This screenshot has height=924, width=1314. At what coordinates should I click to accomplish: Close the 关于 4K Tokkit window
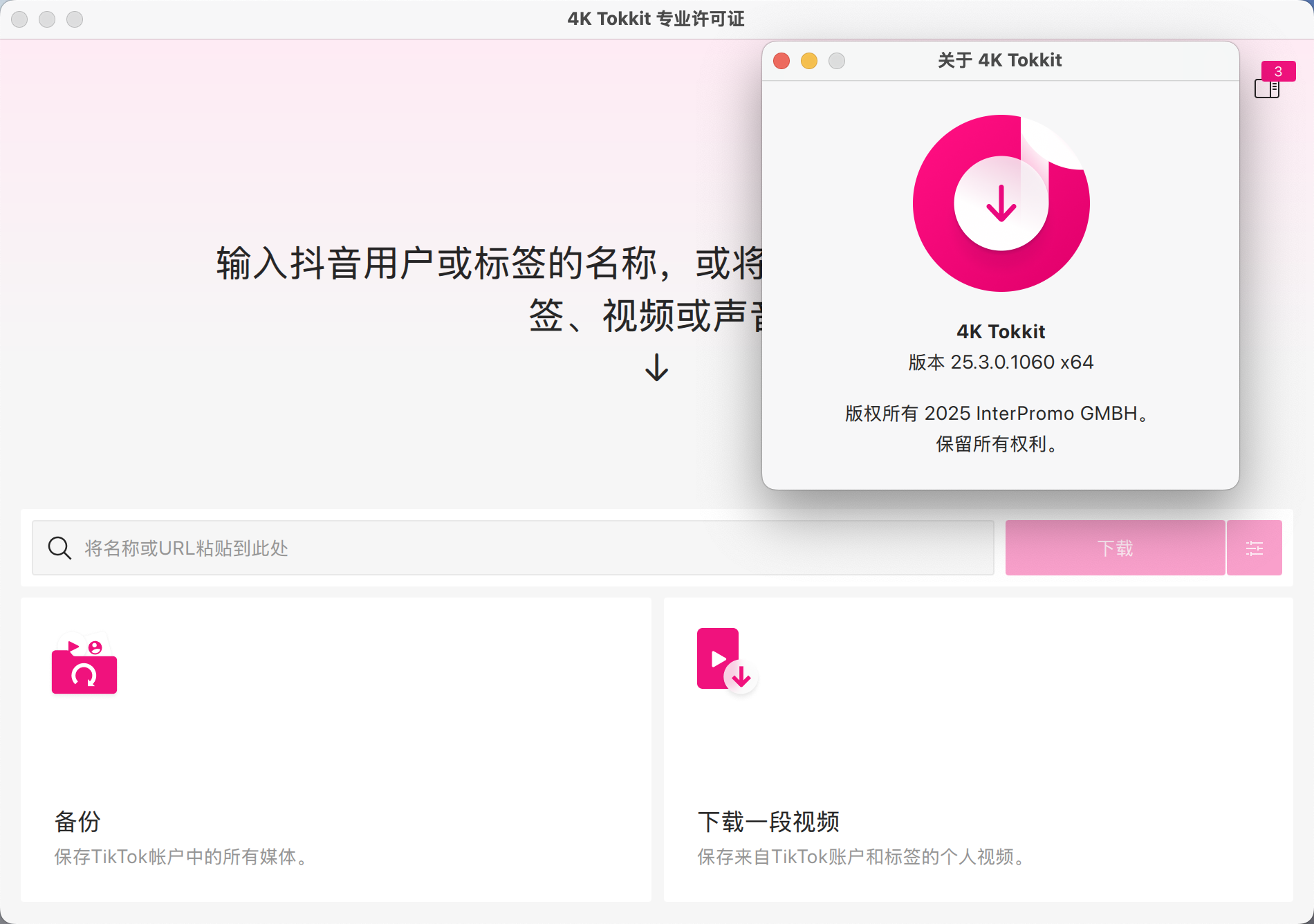(x=781, y=61)
